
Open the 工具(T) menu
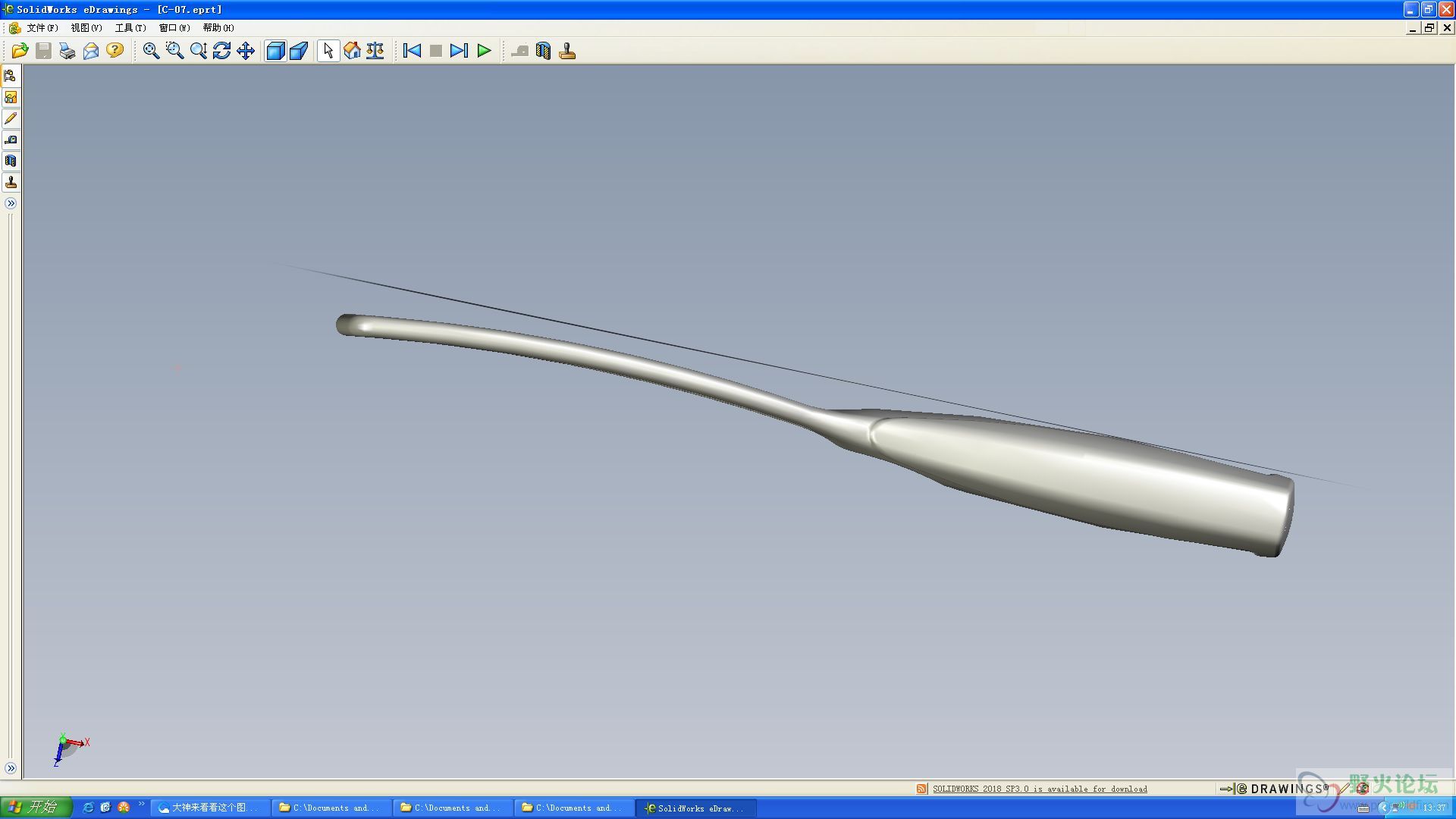[130, 28]
